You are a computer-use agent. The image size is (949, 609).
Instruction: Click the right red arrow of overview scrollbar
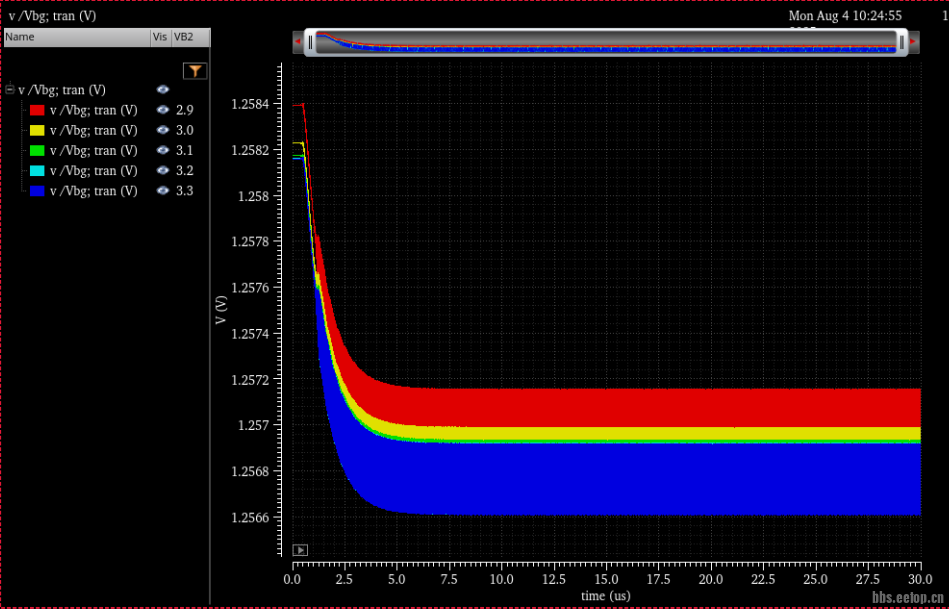click(x=913, y=42)
